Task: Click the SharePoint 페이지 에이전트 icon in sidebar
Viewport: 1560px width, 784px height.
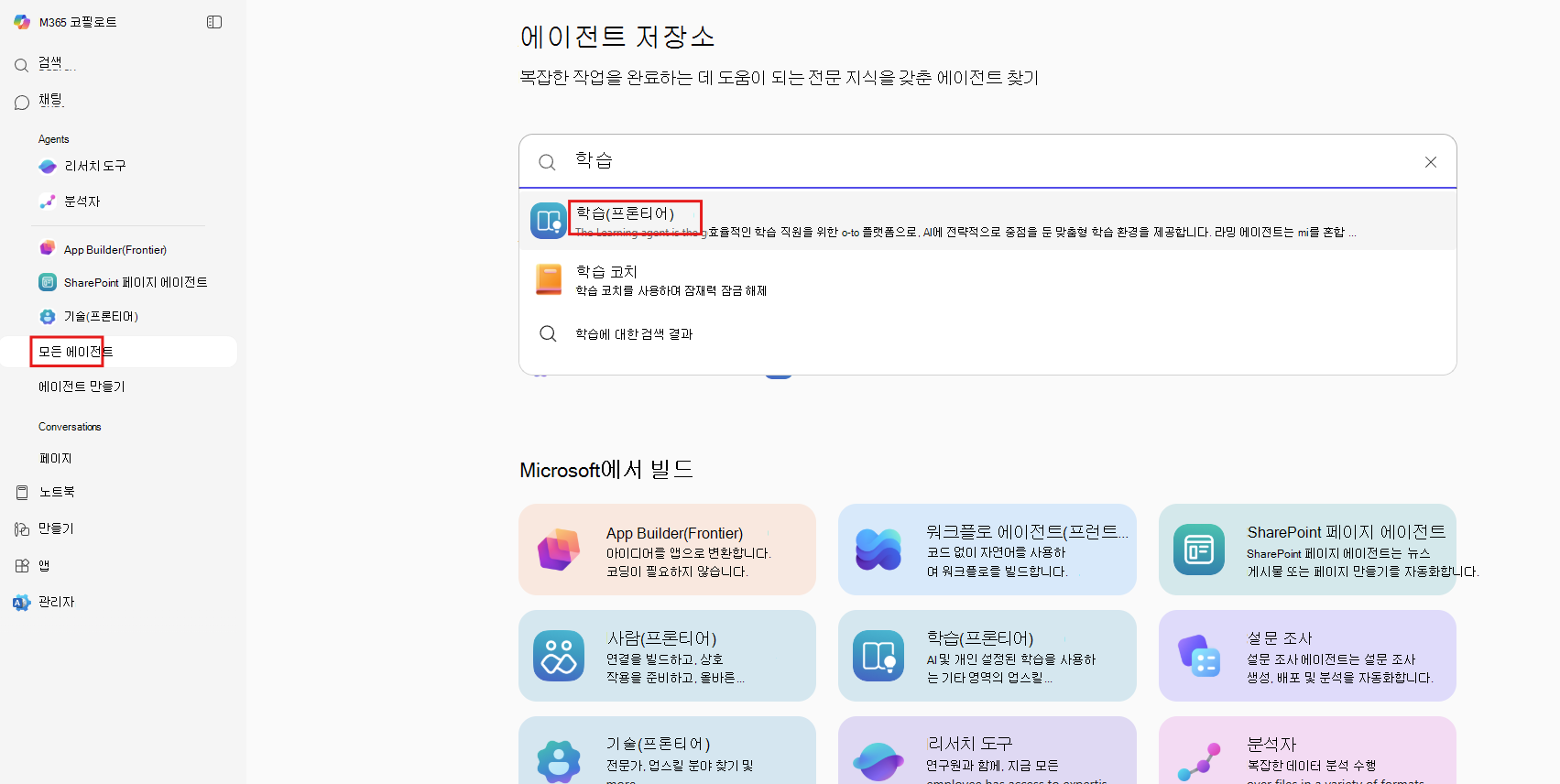Action: 48,282
